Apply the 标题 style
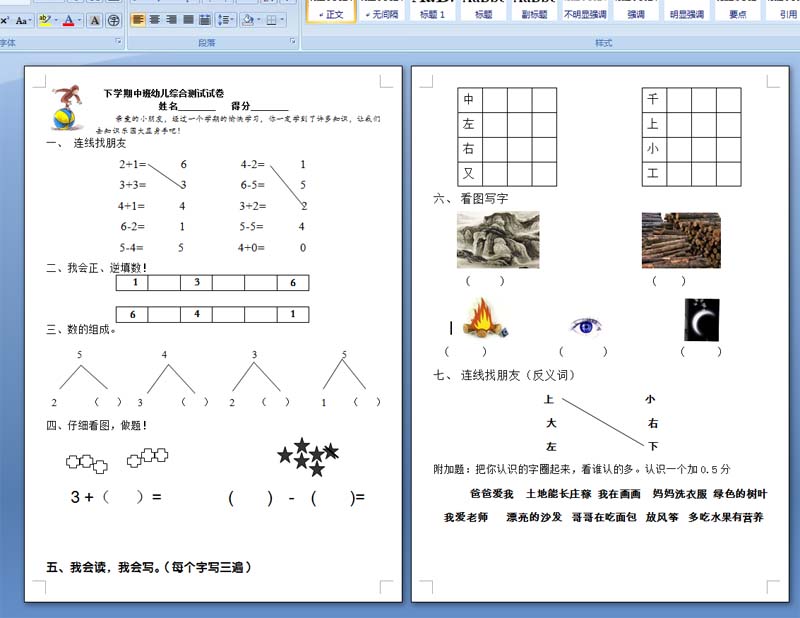The image size is (800, 618). (483, 11)
